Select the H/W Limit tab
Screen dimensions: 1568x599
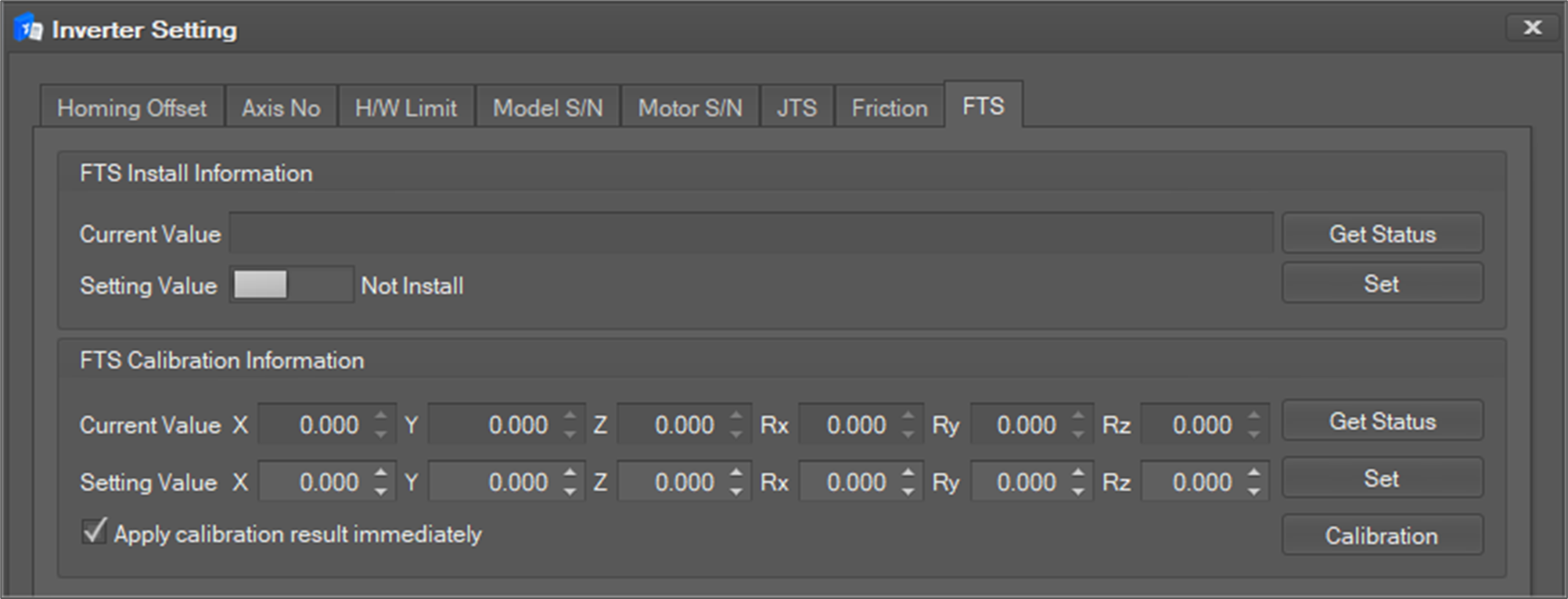point(405,108)
